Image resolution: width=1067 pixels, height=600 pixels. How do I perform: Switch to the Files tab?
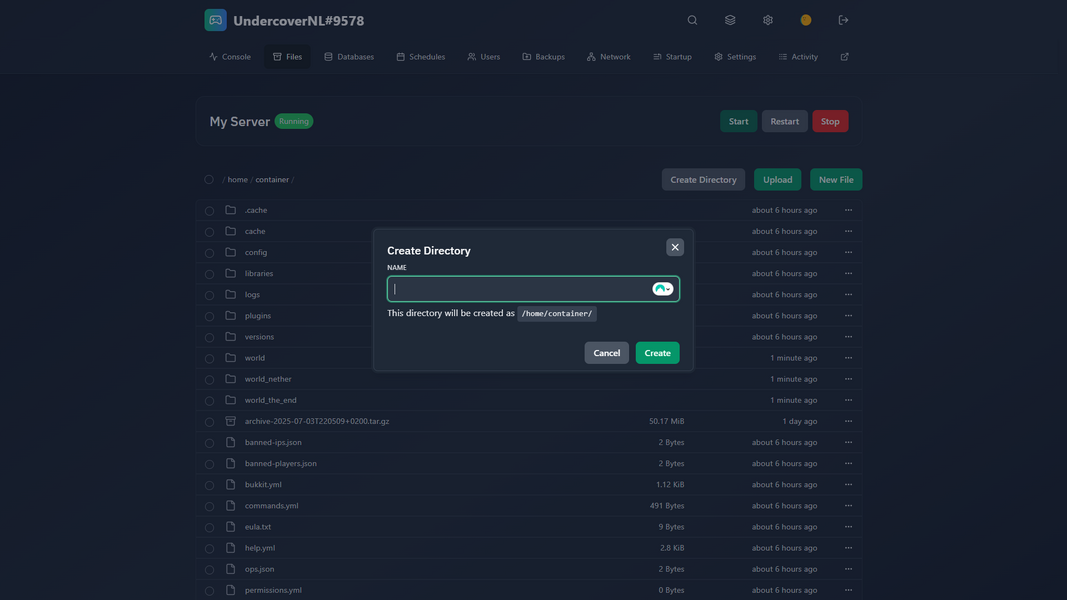(x=287, y=56)
